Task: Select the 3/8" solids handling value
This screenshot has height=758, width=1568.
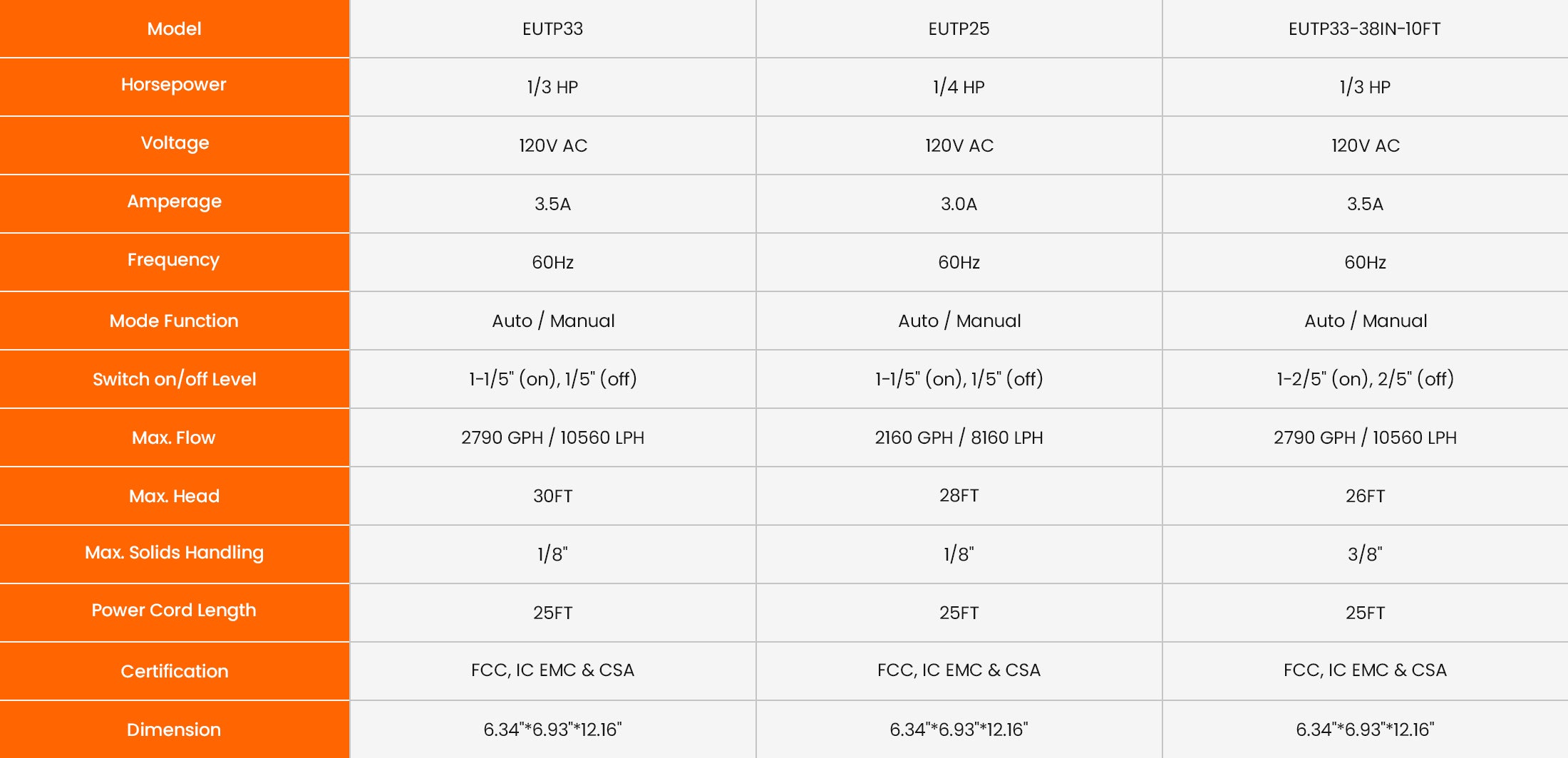Action: pos(1365,554)
